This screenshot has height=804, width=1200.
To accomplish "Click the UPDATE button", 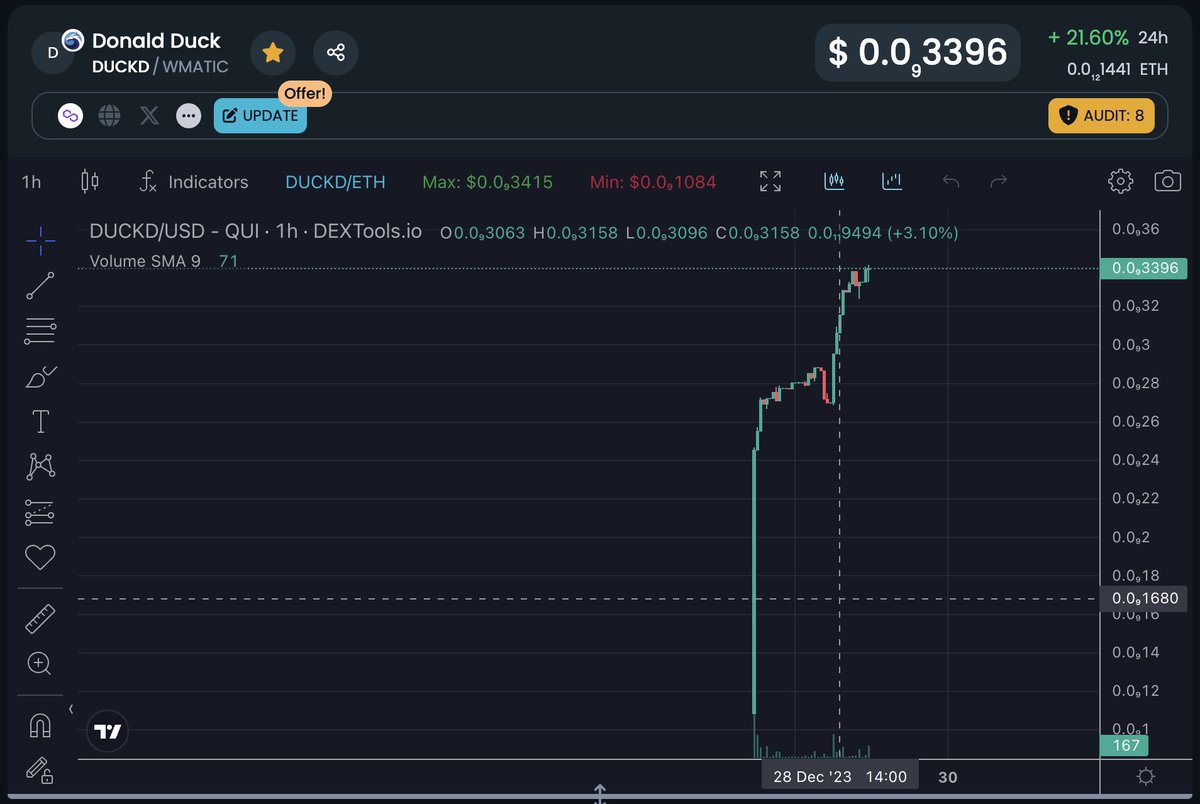I will click(x=260, y=116).
